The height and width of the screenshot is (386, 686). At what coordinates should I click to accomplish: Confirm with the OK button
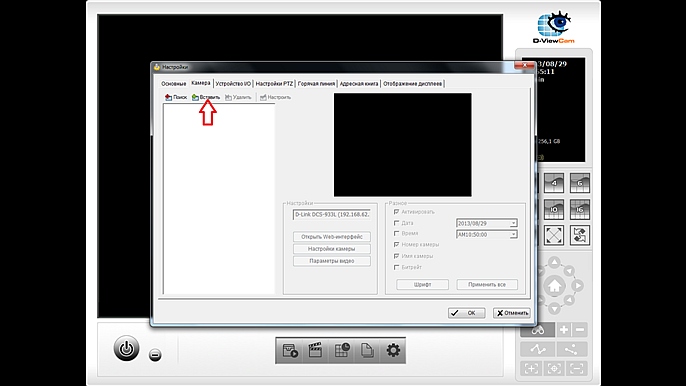pyautogui.click(x=466, y=313)
